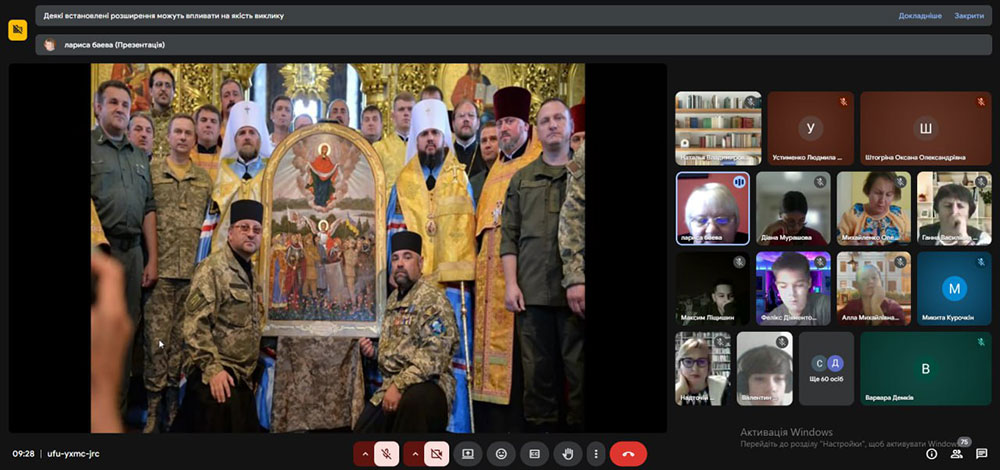Viewport: 1000px width, 470px height.
Task: Unmute the microphone
Action: pyautogui.click(x=387, y=453)
